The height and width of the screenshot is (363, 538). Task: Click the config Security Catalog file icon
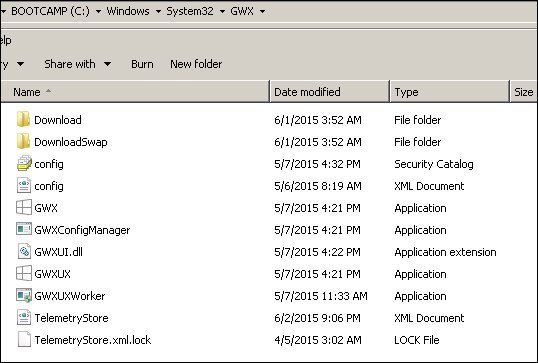point(24,164)
